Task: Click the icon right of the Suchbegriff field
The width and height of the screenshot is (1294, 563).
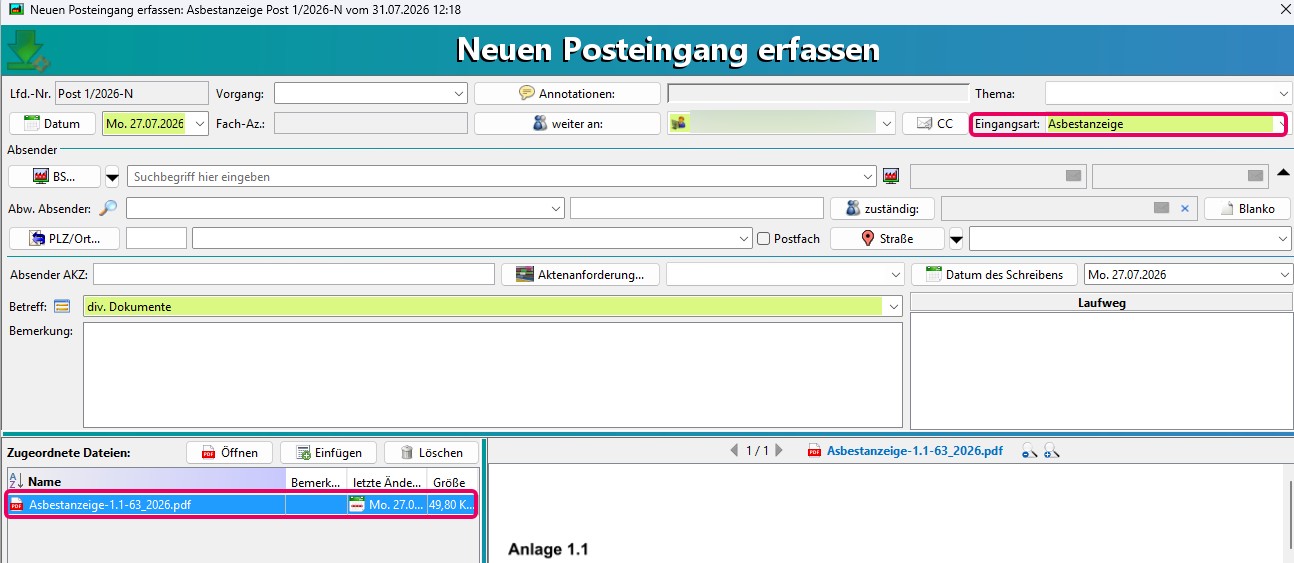Action: (891, 176)
